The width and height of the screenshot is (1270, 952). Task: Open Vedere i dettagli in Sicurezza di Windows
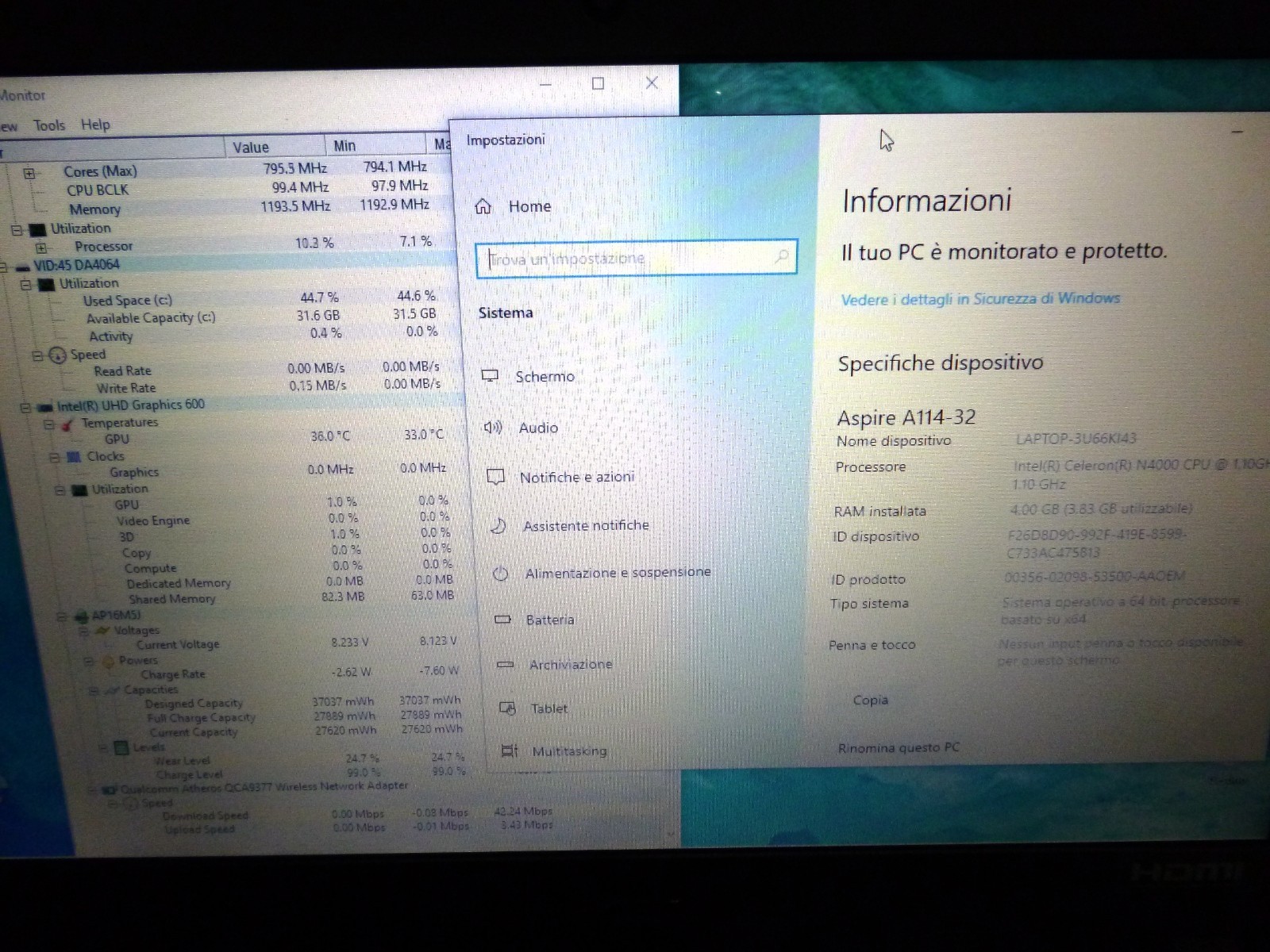(980, 298)
